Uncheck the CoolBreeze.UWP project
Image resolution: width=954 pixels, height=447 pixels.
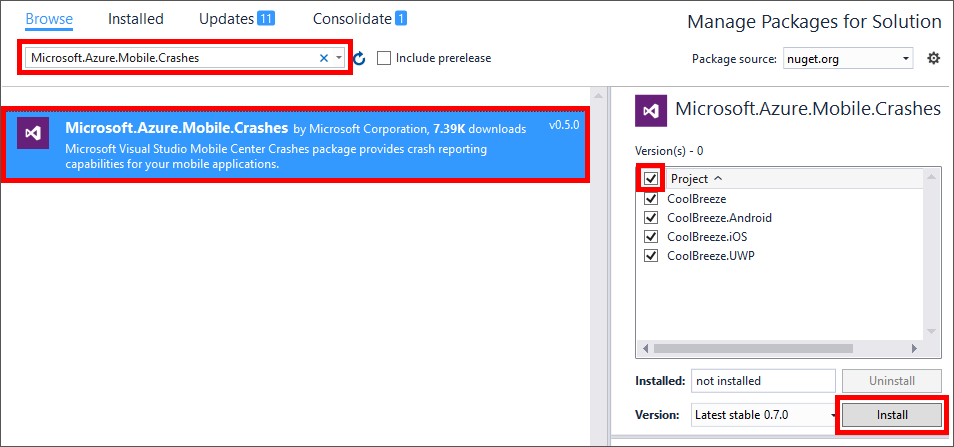tap(651, 255)
